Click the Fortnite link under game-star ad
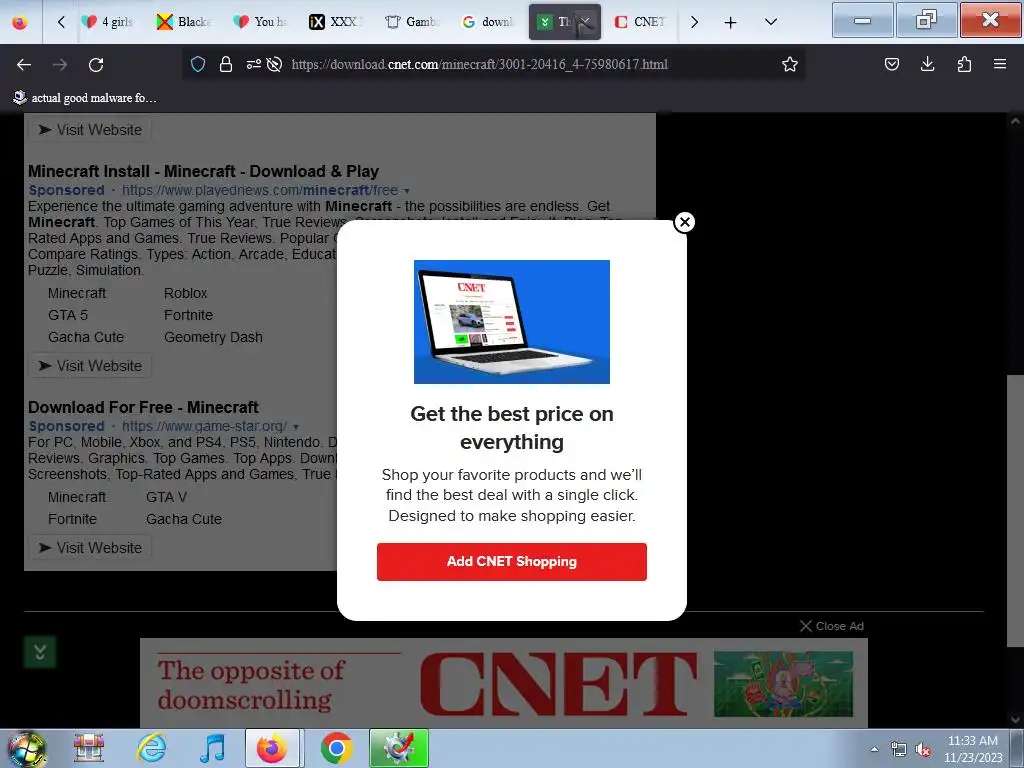Screen dimensions: 1024x768 [72, 519]
